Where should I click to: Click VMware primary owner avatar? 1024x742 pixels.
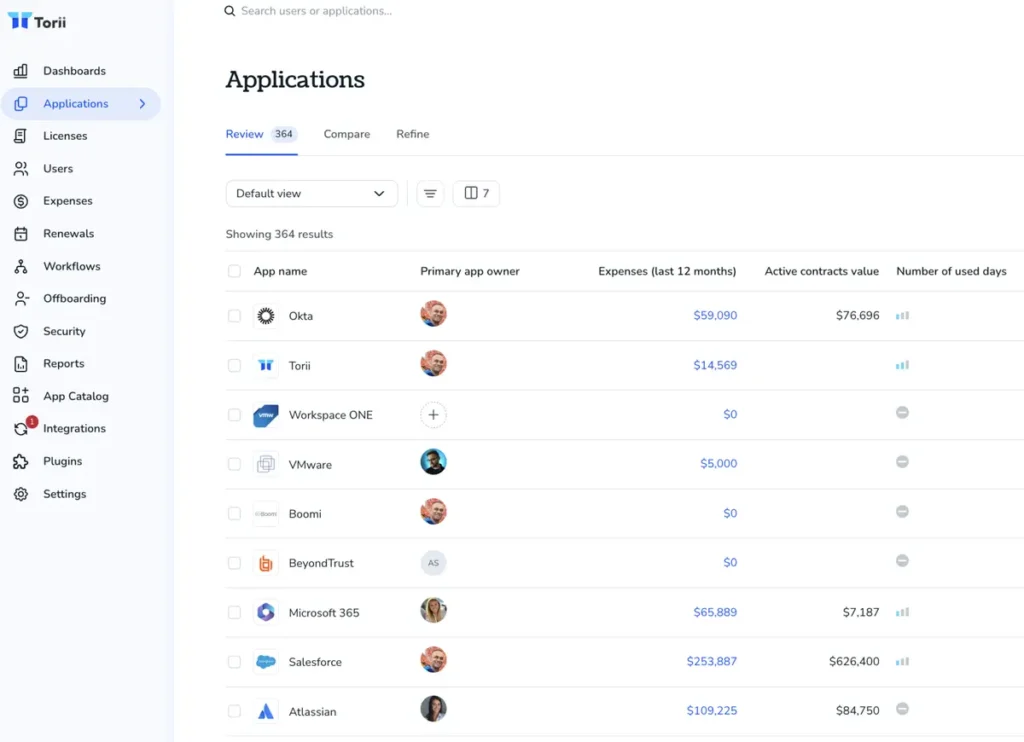click(x=433, y=462)
